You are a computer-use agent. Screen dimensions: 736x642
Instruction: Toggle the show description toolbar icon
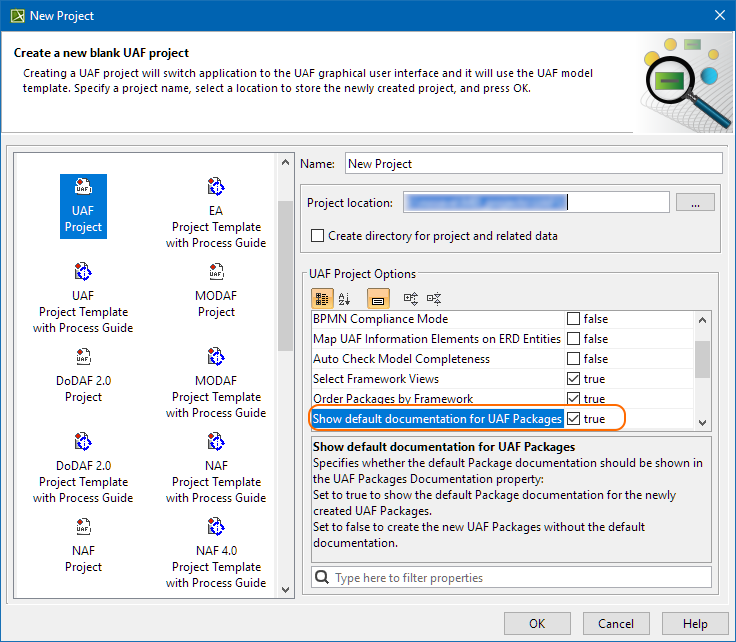[378, 298]
